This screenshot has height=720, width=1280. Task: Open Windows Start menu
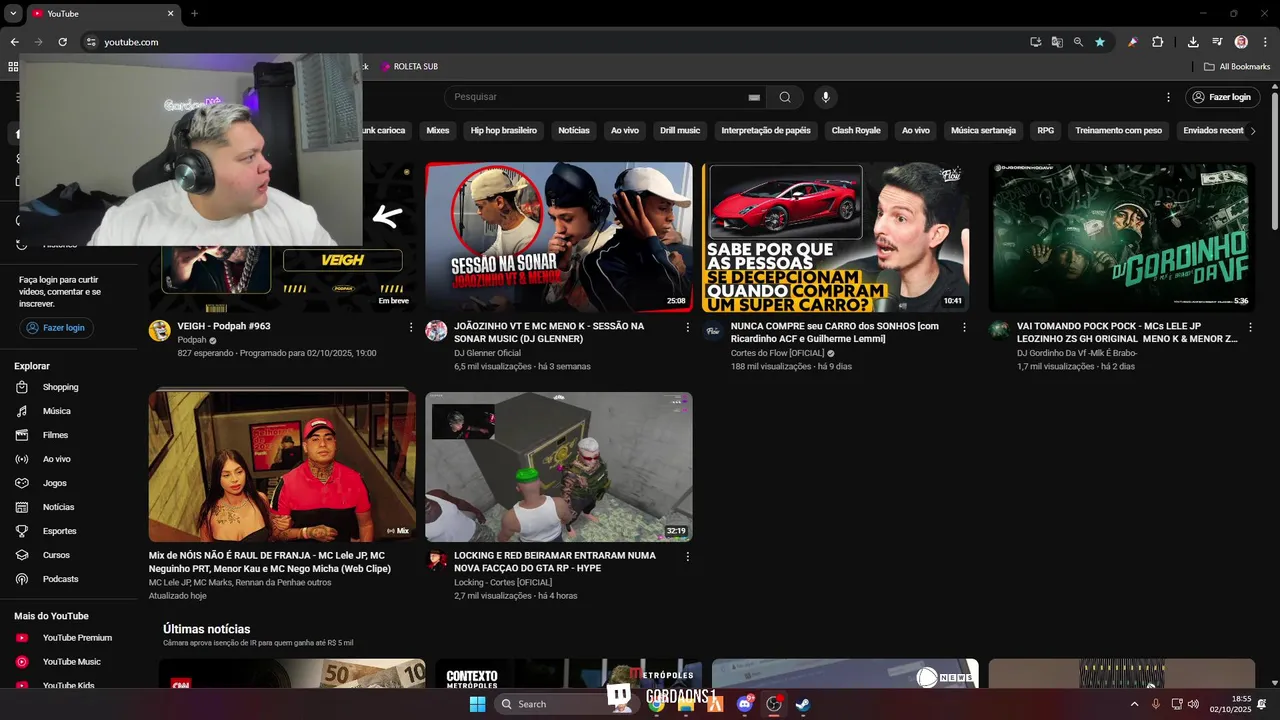pyautogui.click(x=478, y=704)
